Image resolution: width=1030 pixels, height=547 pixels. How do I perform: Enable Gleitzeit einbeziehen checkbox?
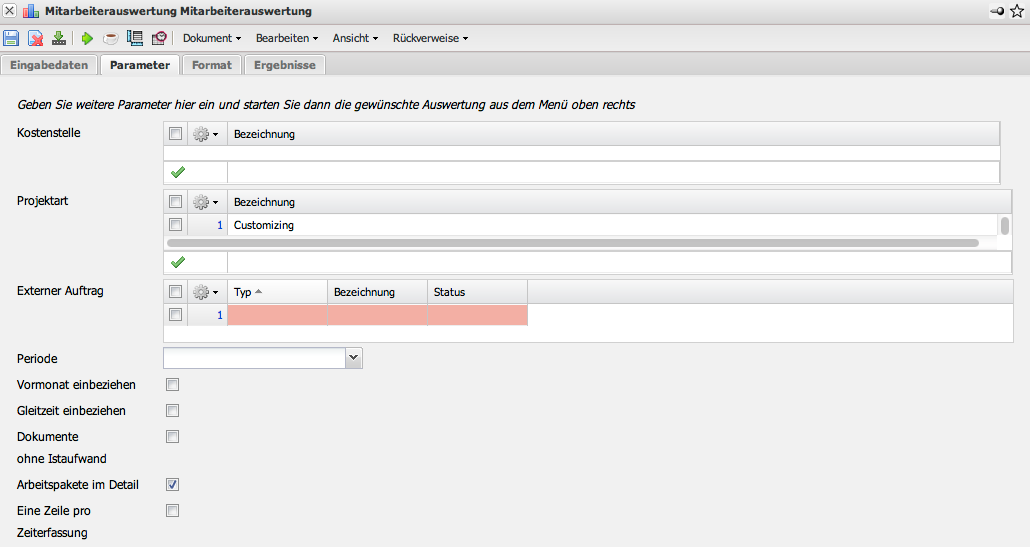coord(172,410)
